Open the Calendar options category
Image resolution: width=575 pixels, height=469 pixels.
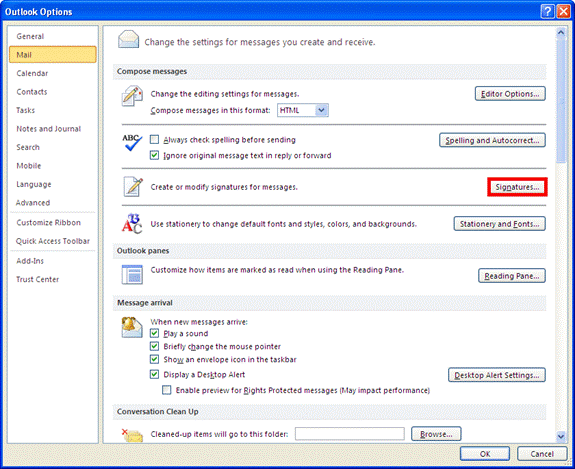[x=52, y=73]
